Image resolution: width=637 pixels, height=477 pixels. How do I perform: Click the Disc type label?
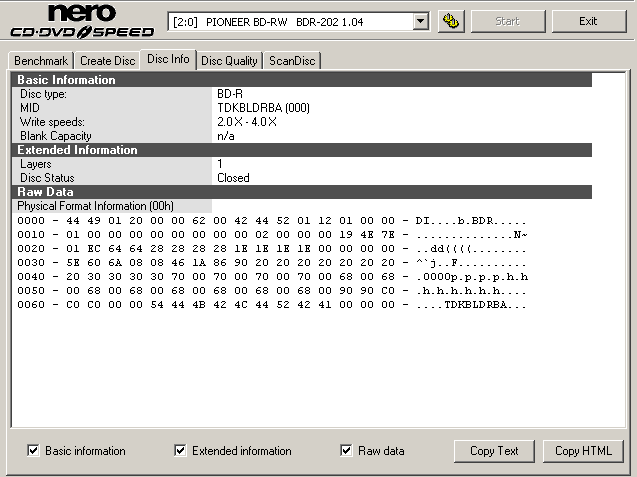point(43,94)
